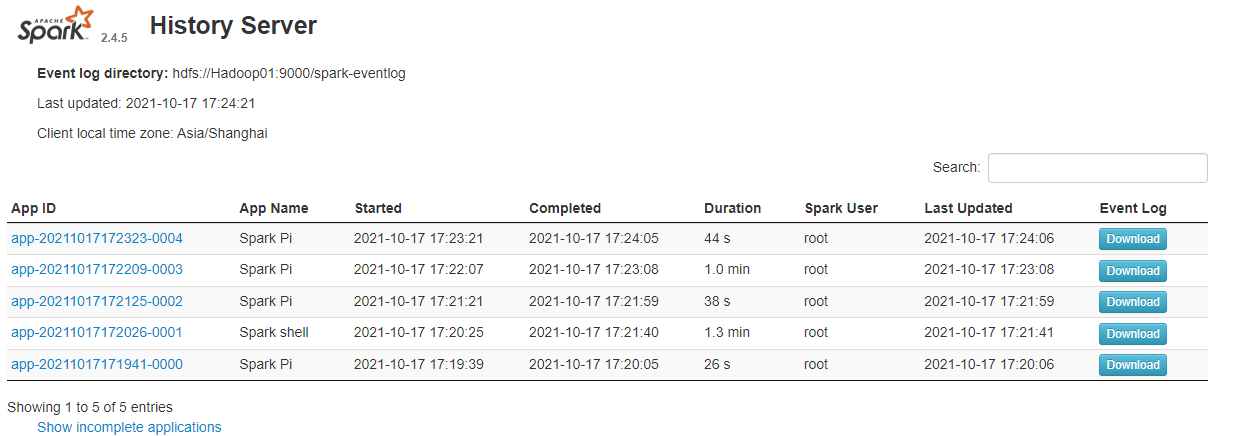Sort by Last Updated column header
The width and height of the screenshot is (1244, 436).
click(x=968, y=208)
